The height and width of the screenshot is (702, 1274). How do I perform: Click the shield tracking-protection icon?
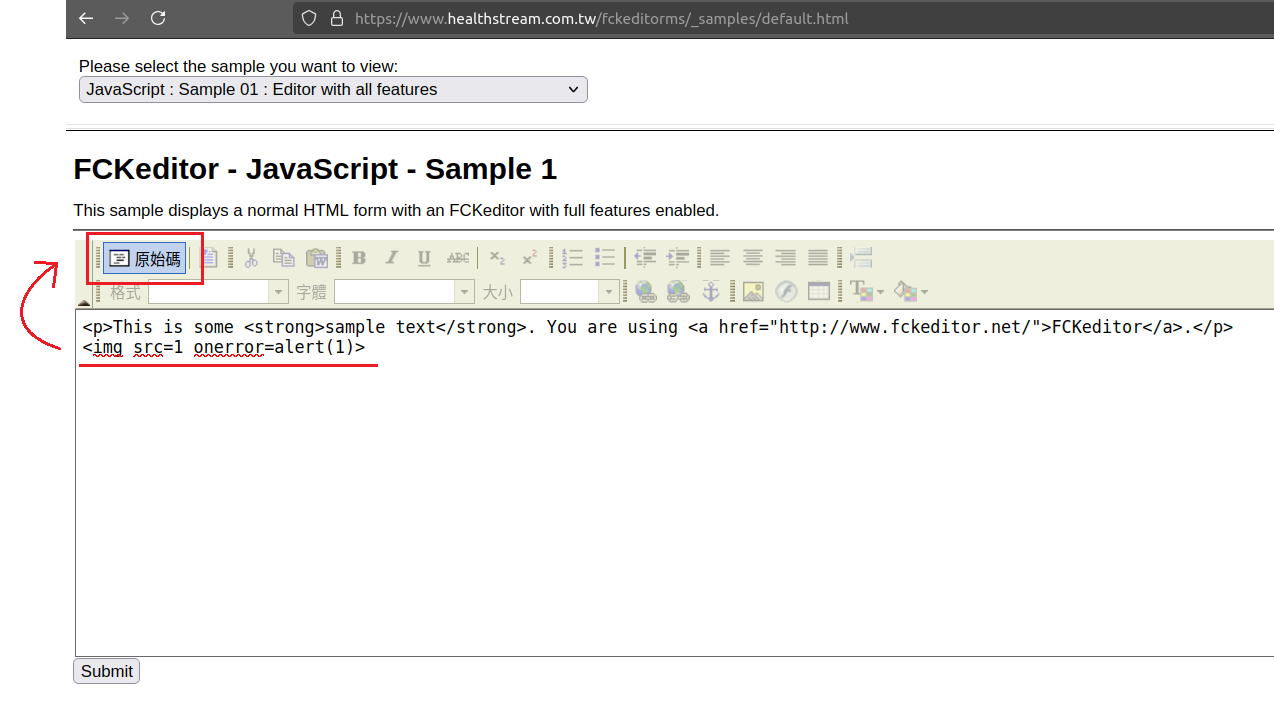click(x=309, y=18)
